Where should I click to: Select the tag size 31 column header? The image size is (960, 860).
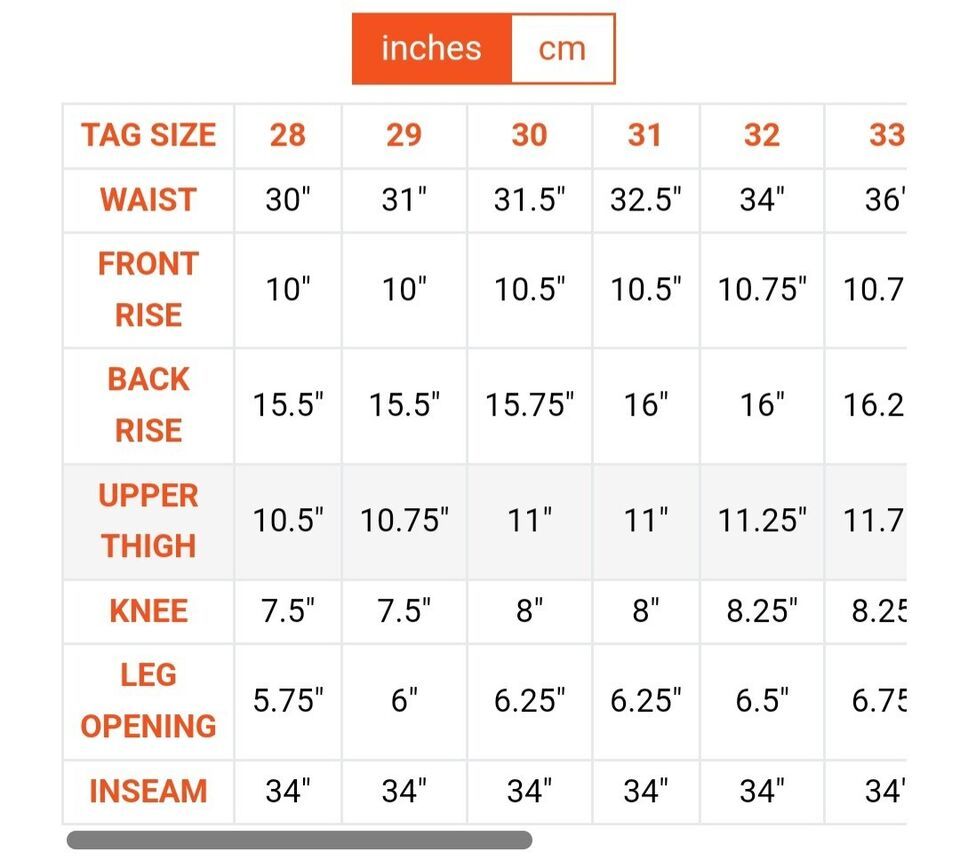pyautogui.click(x=645, y=135)
